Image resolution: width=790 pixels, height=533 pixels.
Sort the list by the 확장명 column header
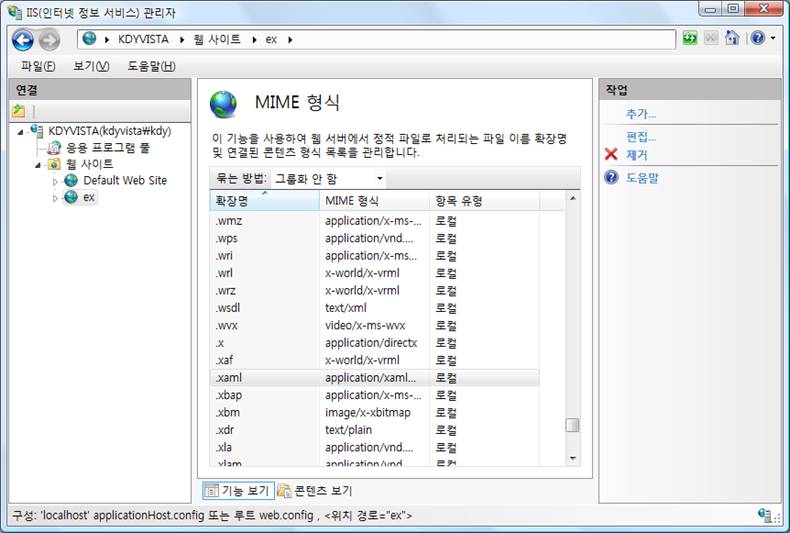pyautogui.click(x=263, y=201)
